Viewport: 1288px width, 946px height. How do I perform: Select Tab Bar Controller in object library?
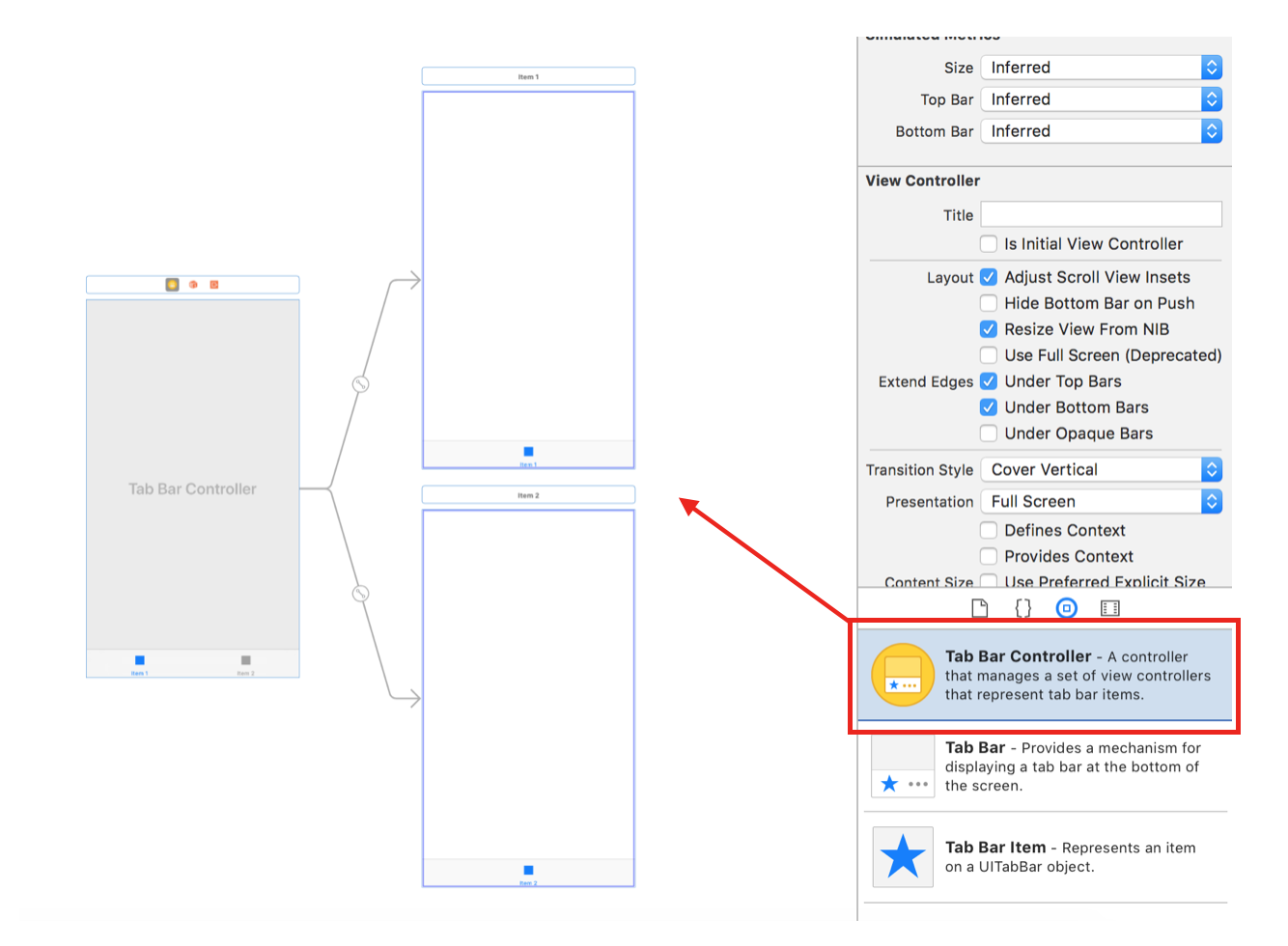[1044, 675]
